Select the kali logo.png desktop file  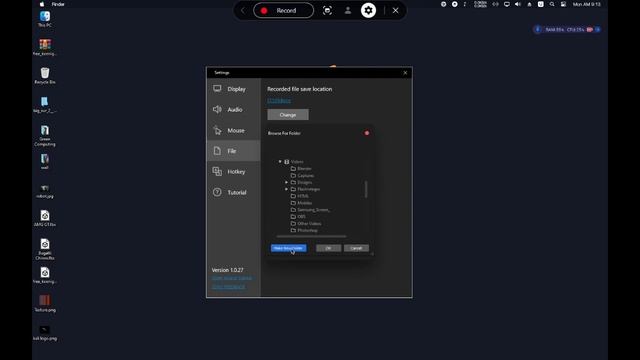(x=45, y=333)
